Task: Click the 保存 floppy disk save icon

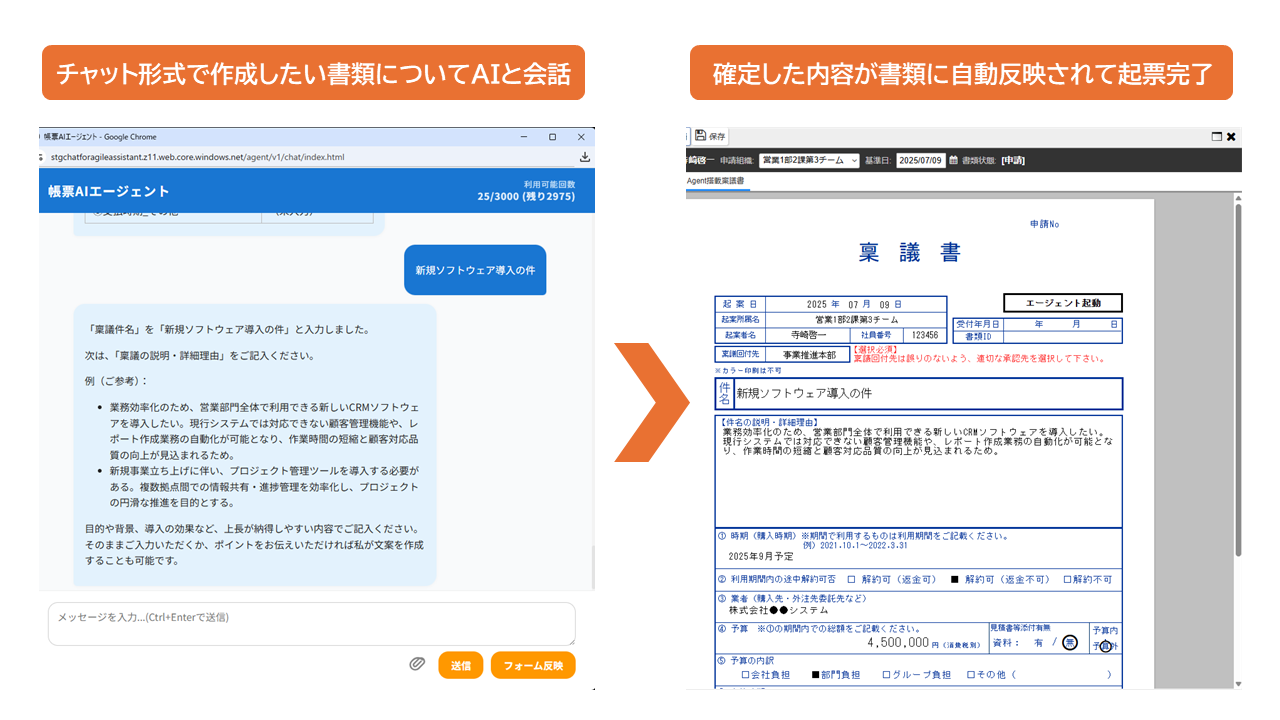Action: point(700,136)
